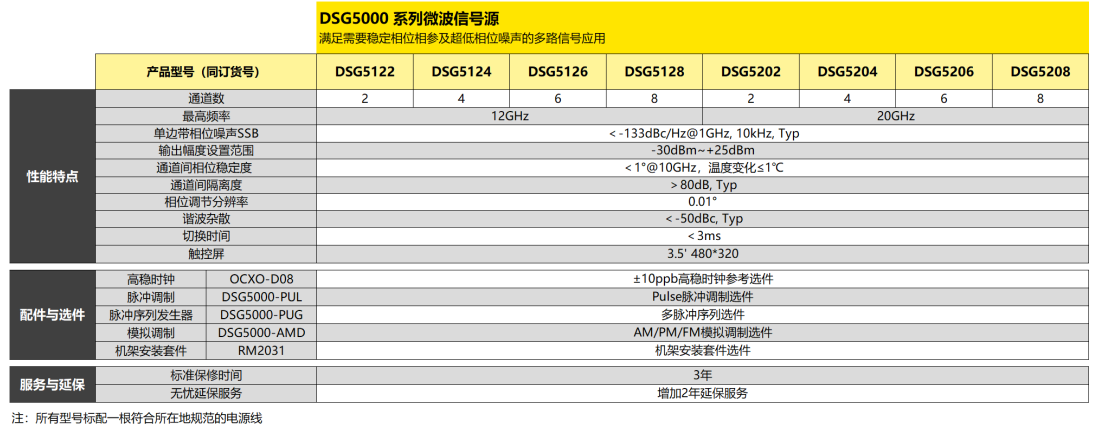The height and width of the screenshot is (434, 1099).
Task: Click channel count '6' under DSG5206
Action: tap(944, 98)
